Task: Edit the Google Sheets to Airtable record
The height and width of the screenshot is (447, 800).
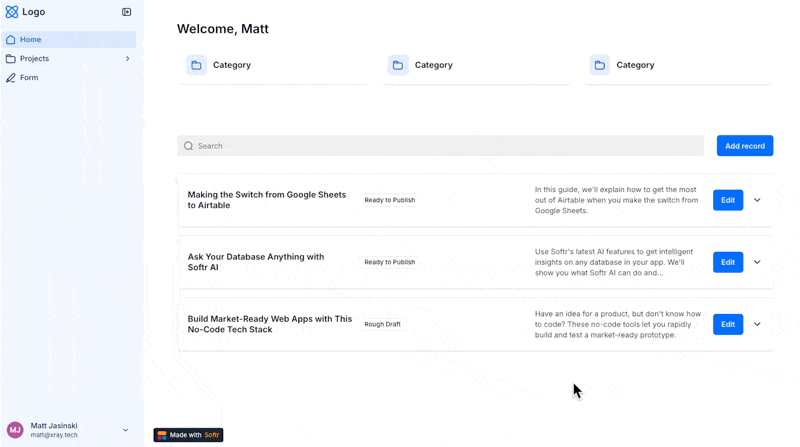Action: pyautogui.click(x=728, y=200)
